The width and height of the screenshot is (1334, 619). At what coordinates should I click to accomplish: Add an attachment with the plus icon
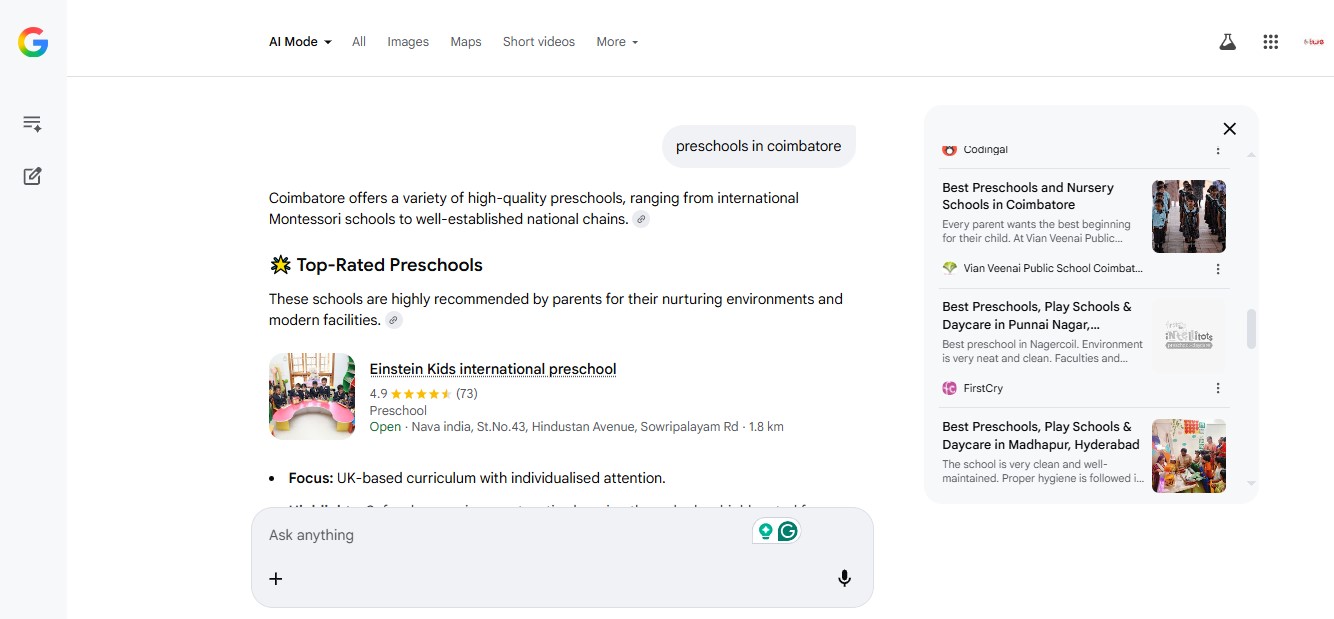(x=276, y=578)
